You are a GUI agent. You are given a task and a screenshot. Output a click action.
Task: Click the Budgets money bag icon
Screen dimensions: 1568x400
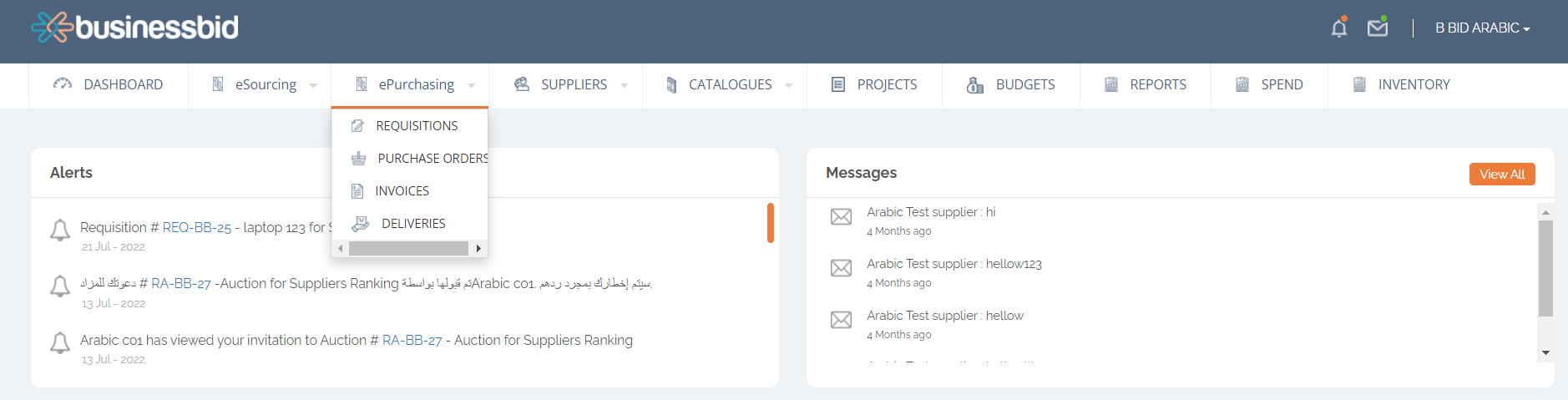pos(974,85)
